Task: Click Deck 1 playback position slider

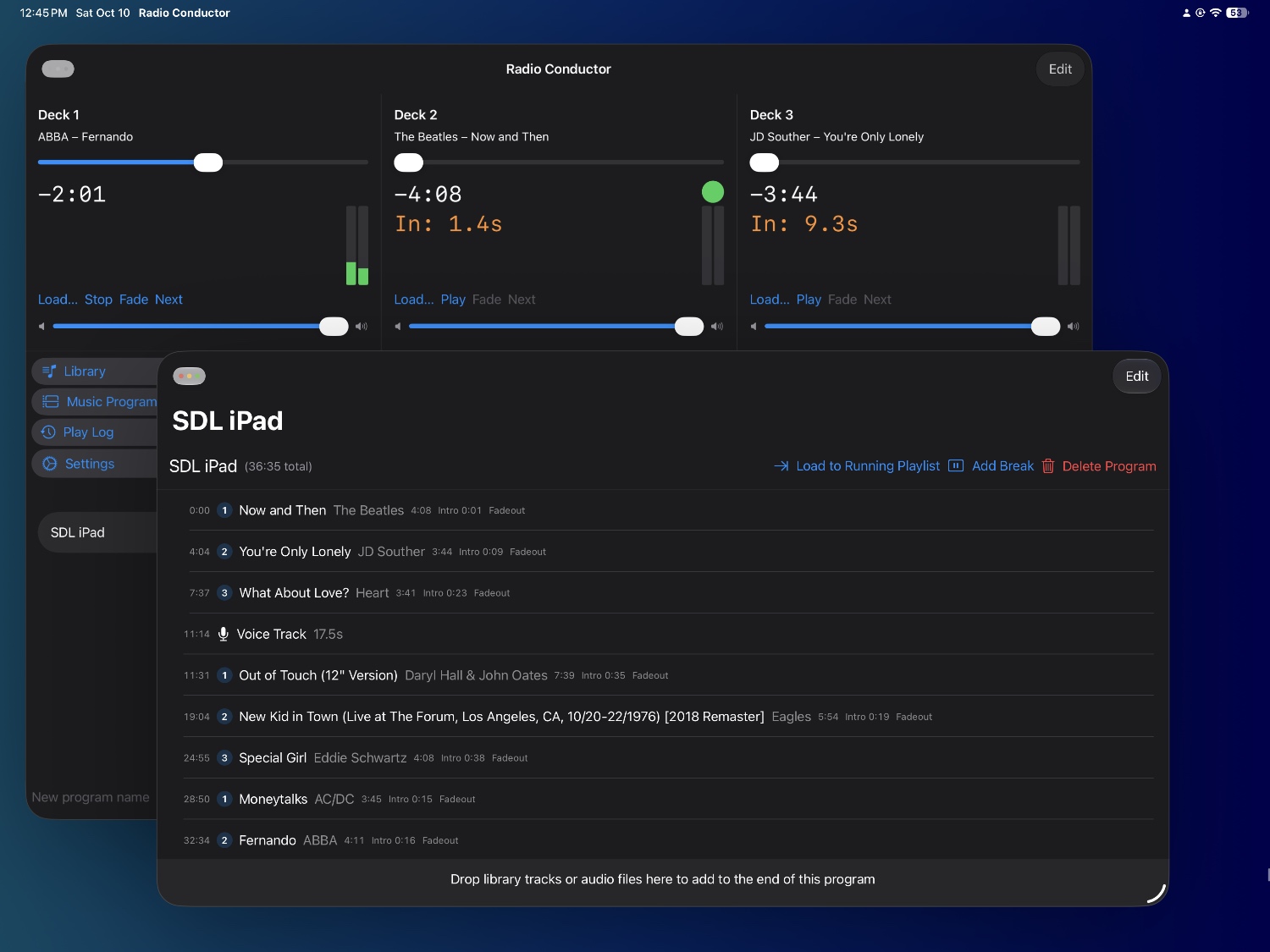Action: coord(203,162)
